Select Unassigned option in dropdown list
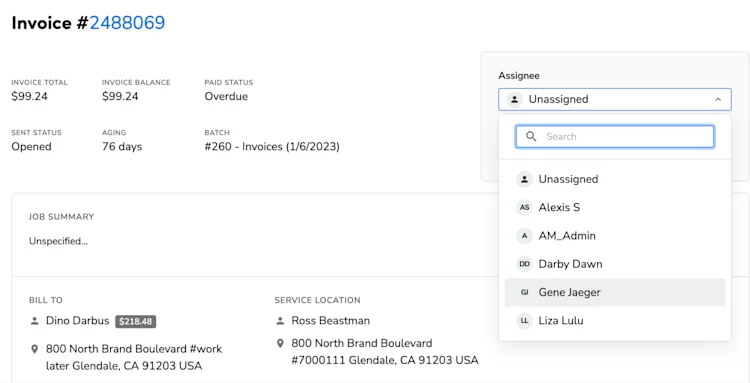 pos(615,179)
